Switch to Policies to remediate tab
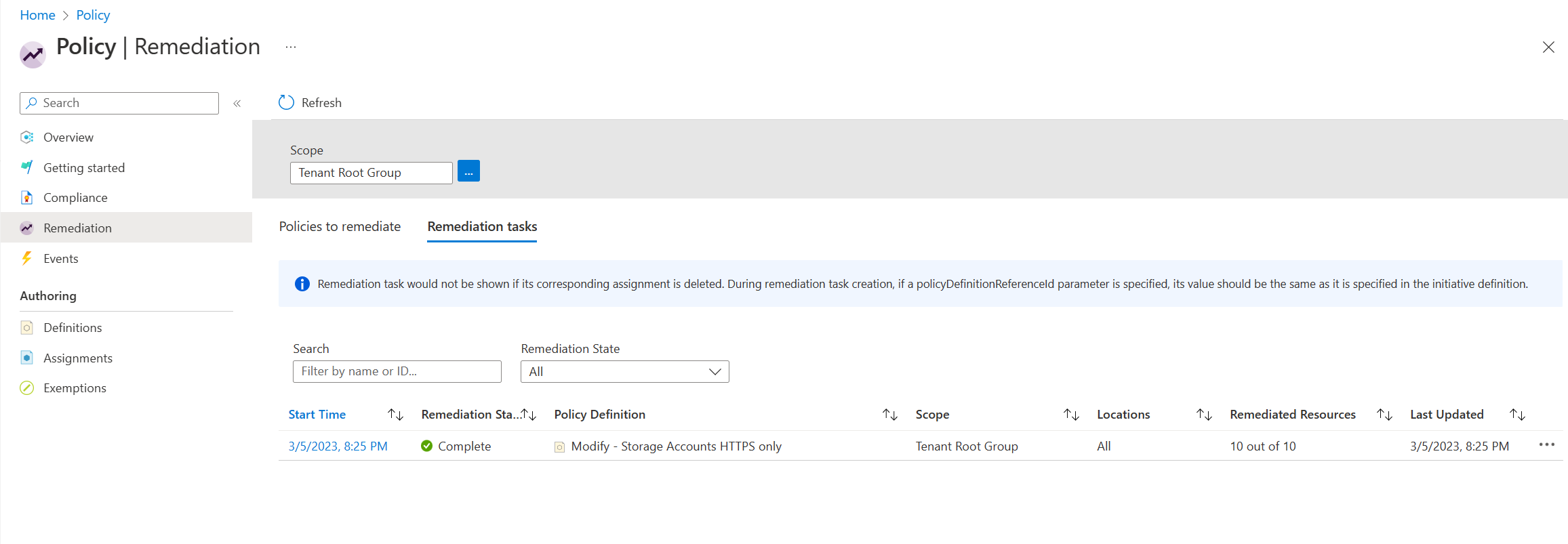This screenshot has height=544, width=1568. click(x=340, y=227)
